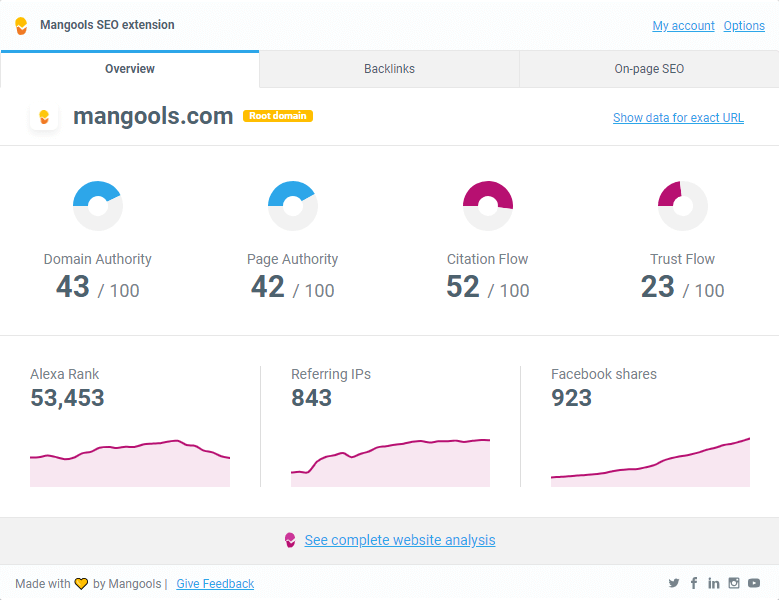Click the Alexa Rank trend chart
The height and width of the screenshot is (600, 779).
point(130,463)
